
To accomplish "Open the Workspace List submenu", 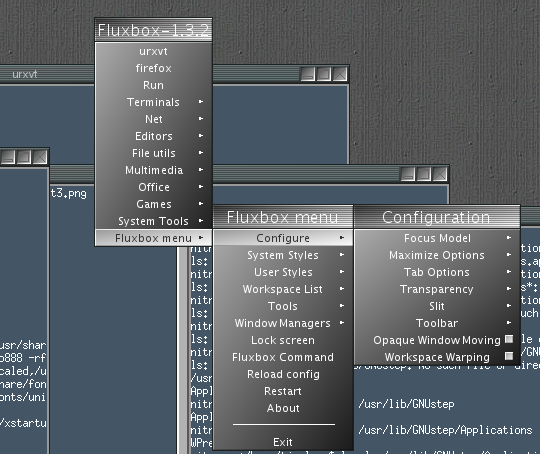I will 283,289.
